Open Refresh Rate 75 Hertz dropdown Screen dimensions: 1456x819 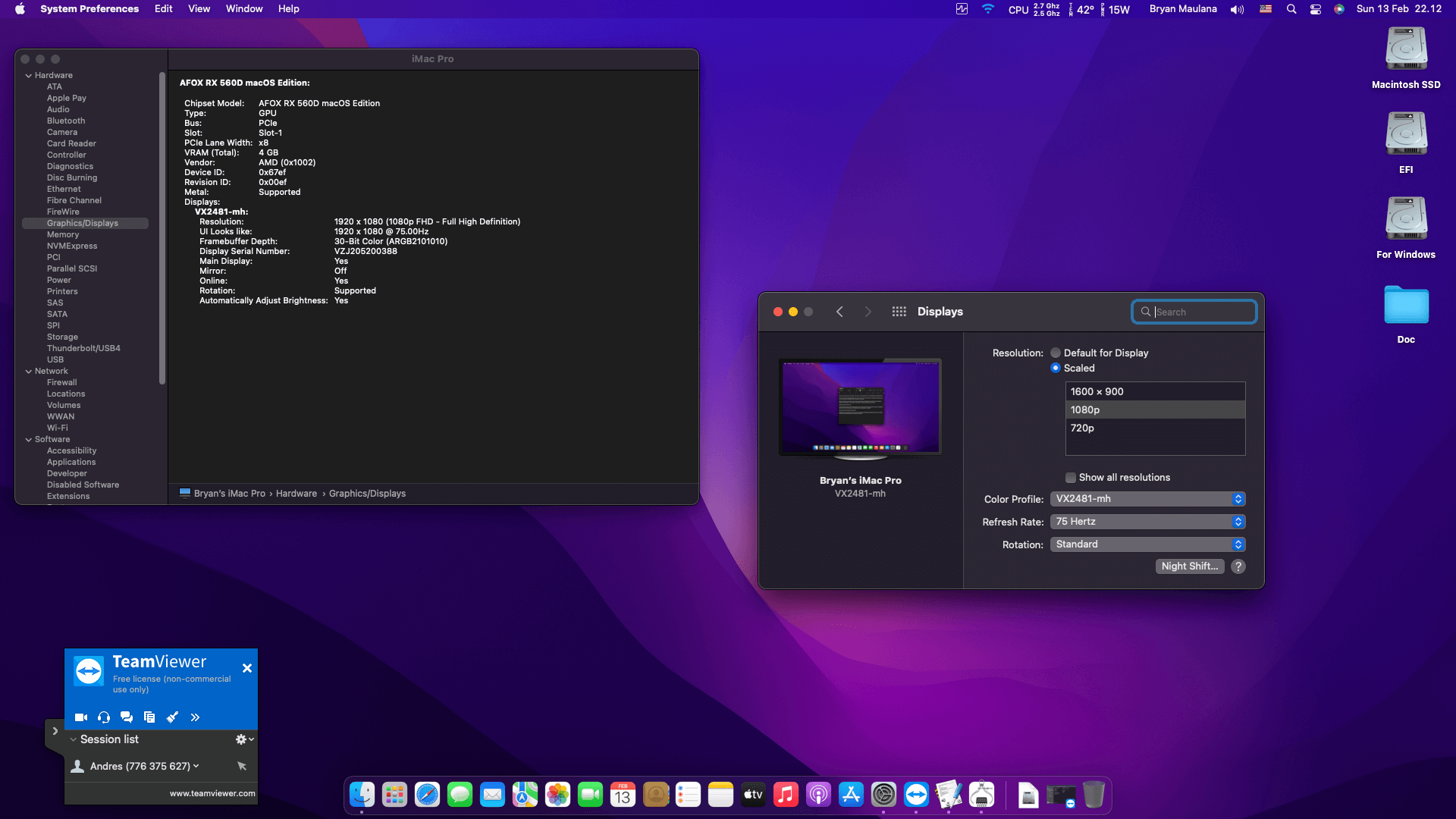click(1147, 522)
